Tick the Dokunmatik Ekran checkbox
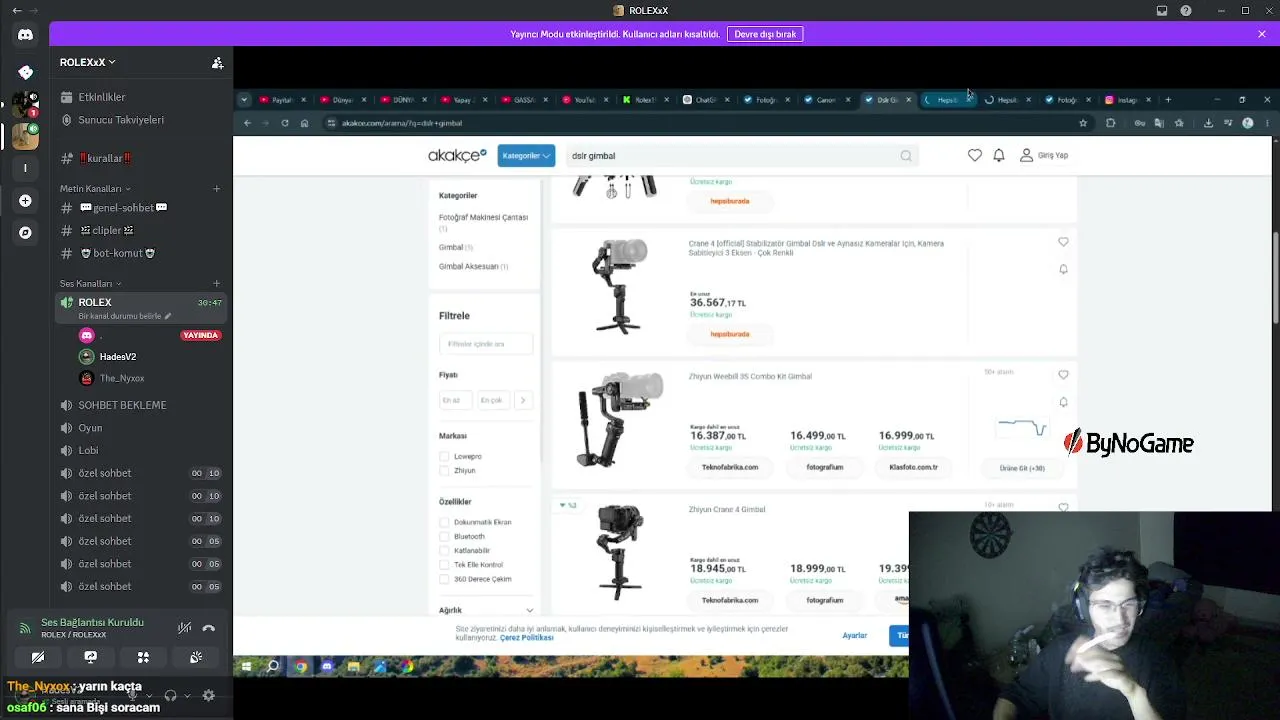 [444, 522]
